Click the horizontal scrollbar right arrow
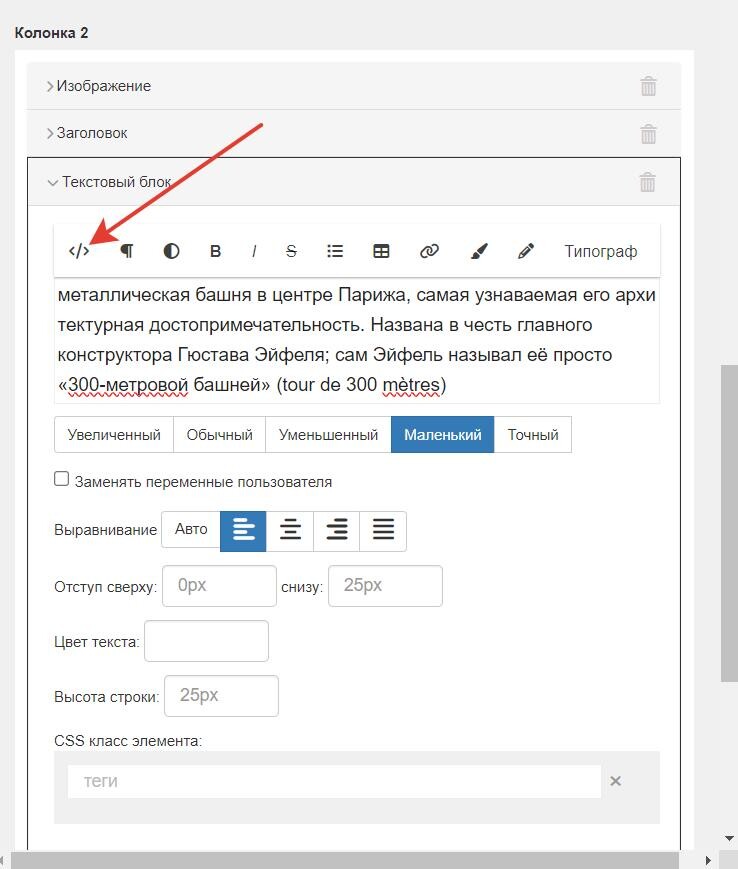Screen dimensions: 738x869 coord(708,861)
